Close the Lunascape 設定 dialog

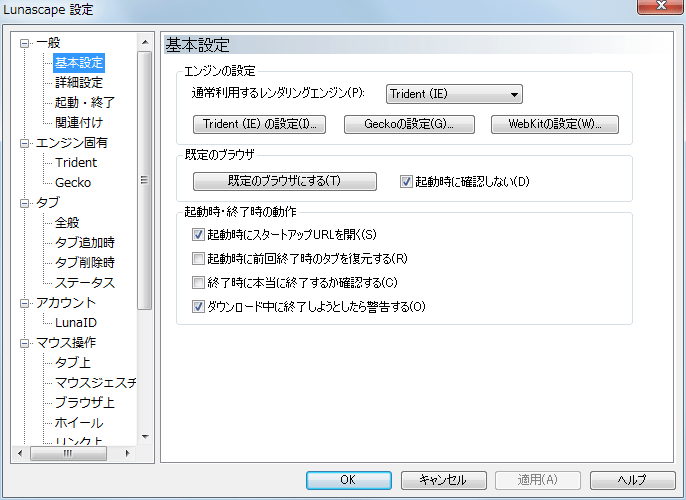pyautogui.click(x=661, y=6)
